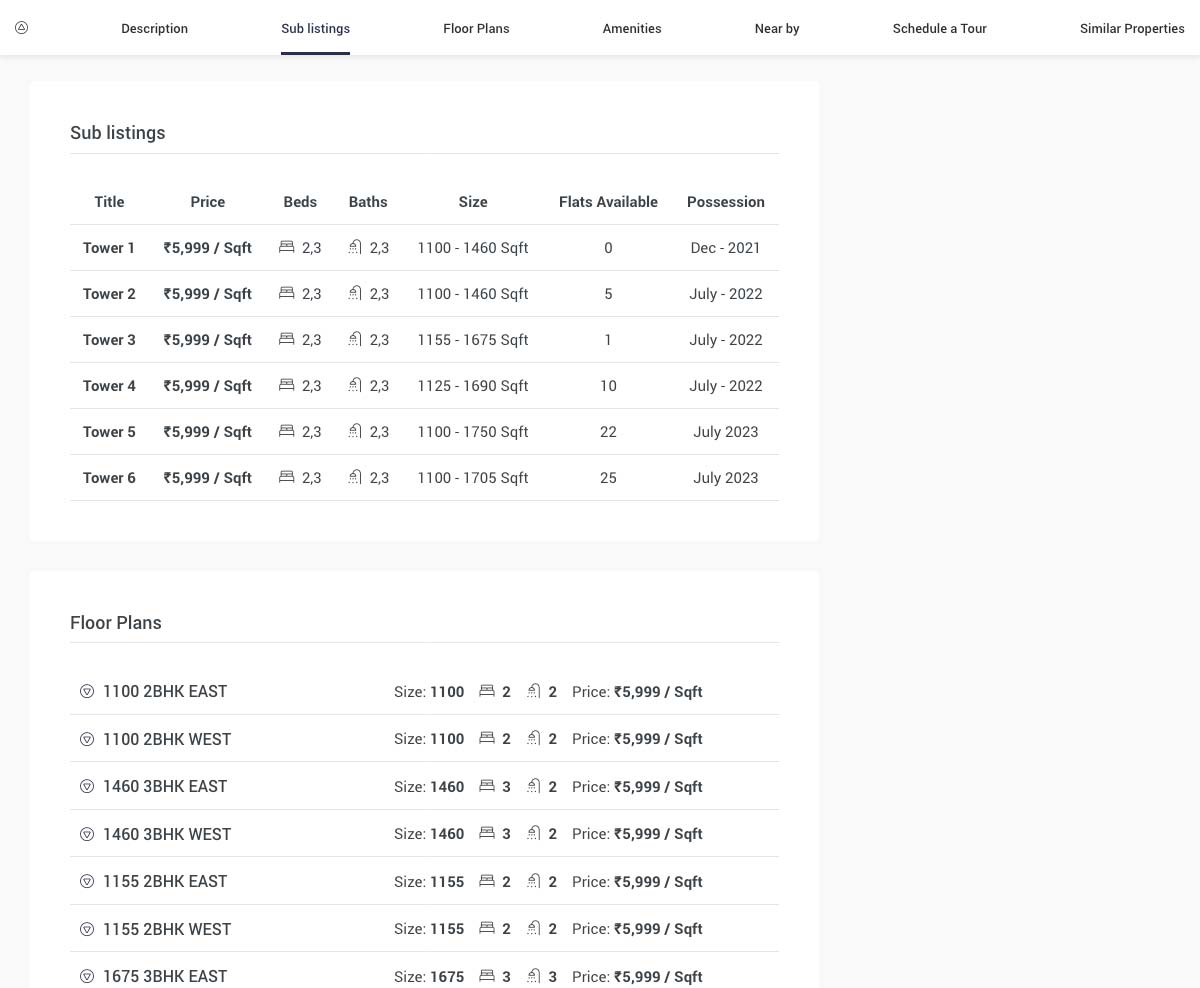Image resolution: width=1200 pixels, height=988 pixels.
Task: Click Flats Available value 25 for Tower 6
Action: pyautogui.click(x=608, y=478)
